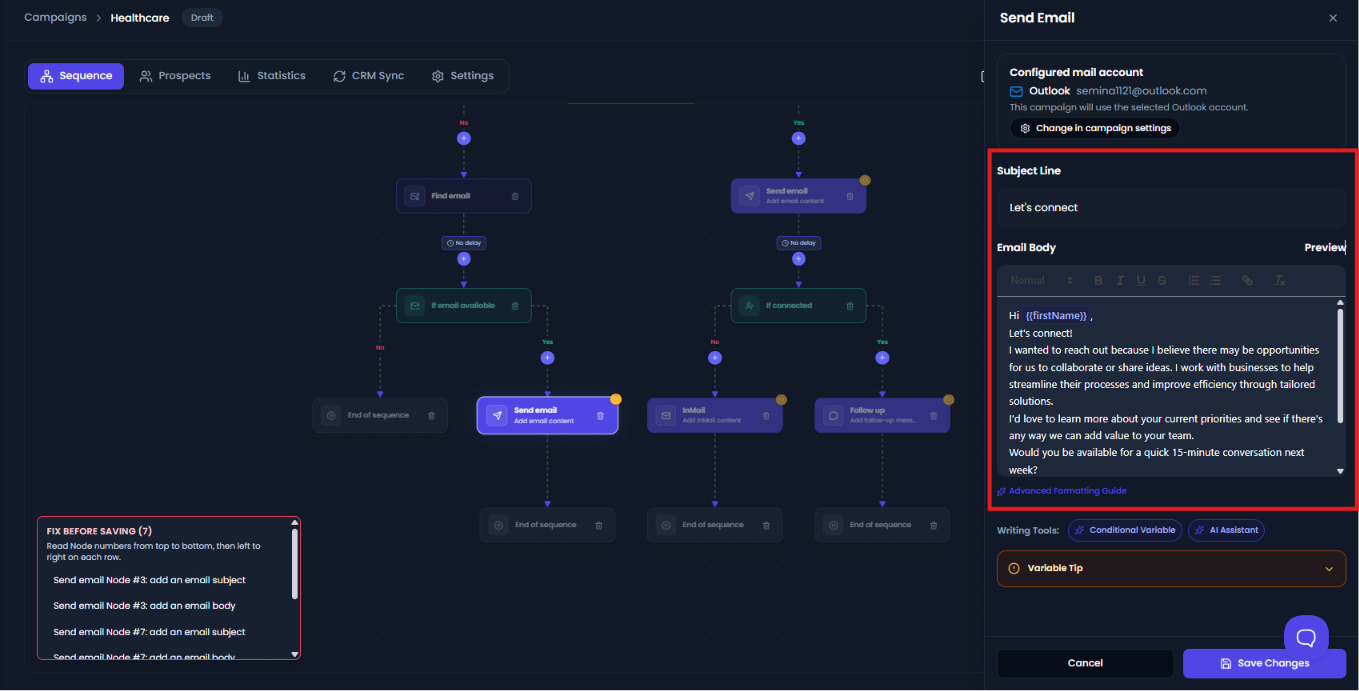
Task: Click Save Changes button
Action: (x=1264, y=663)
